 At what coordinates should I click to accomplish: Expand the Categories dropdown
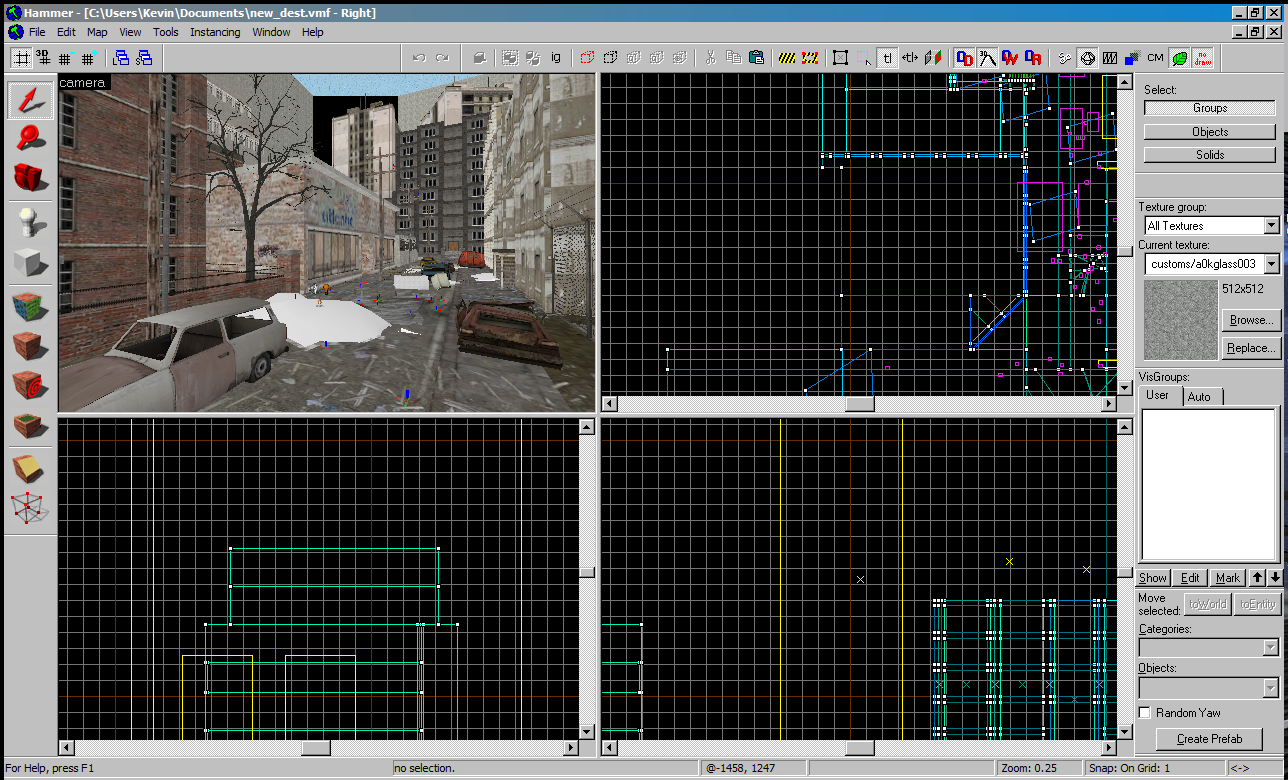tap(1271, 648)
